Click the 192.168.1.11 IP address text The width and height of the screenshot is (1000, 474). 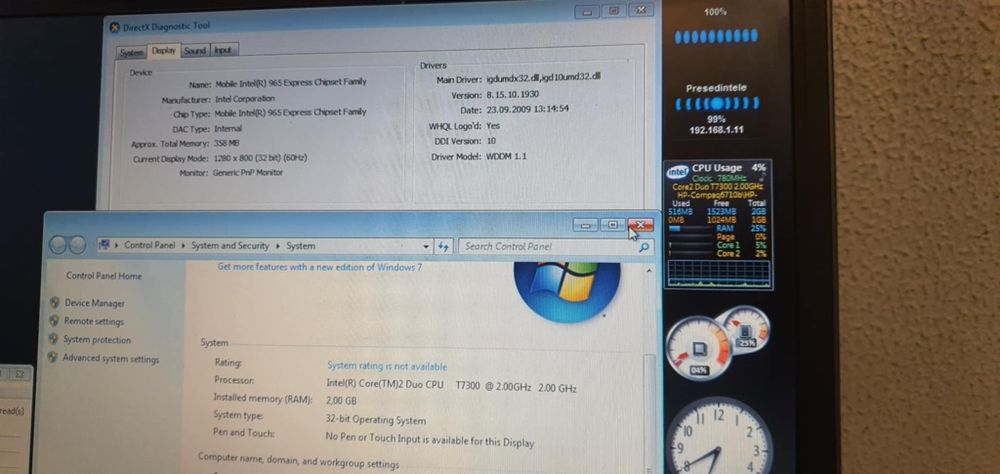click(716, 130)
